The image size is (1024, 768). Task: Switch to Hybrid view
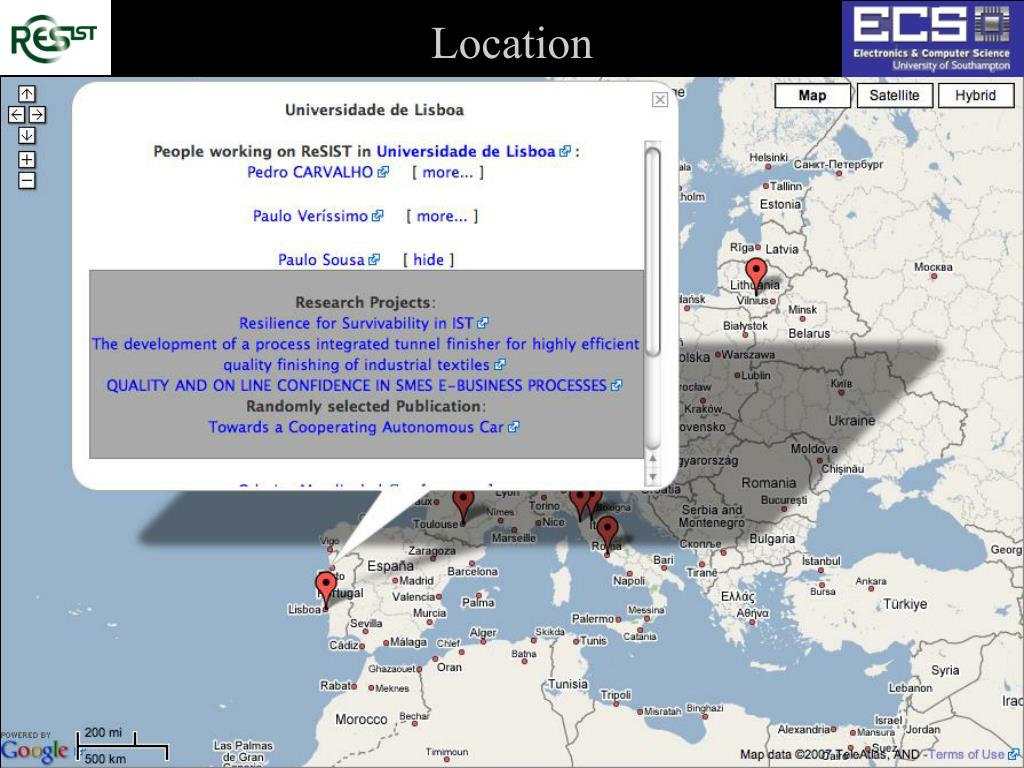(976, 95)
